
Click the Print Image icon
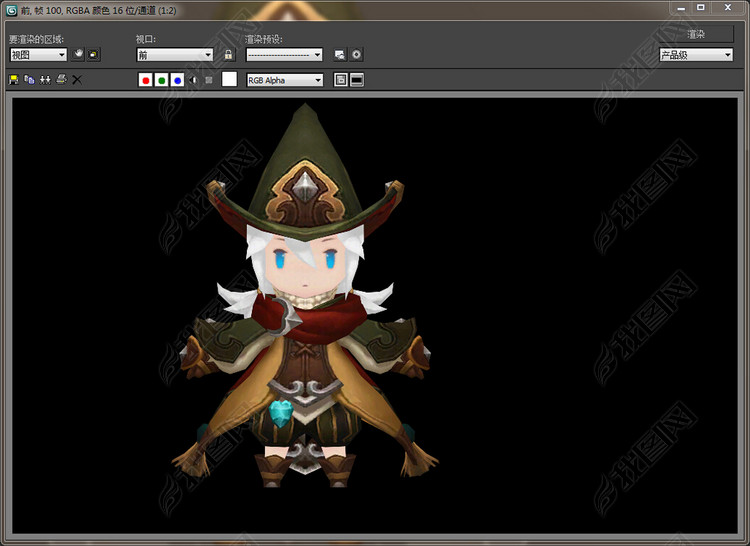click(x=61, y=79)
